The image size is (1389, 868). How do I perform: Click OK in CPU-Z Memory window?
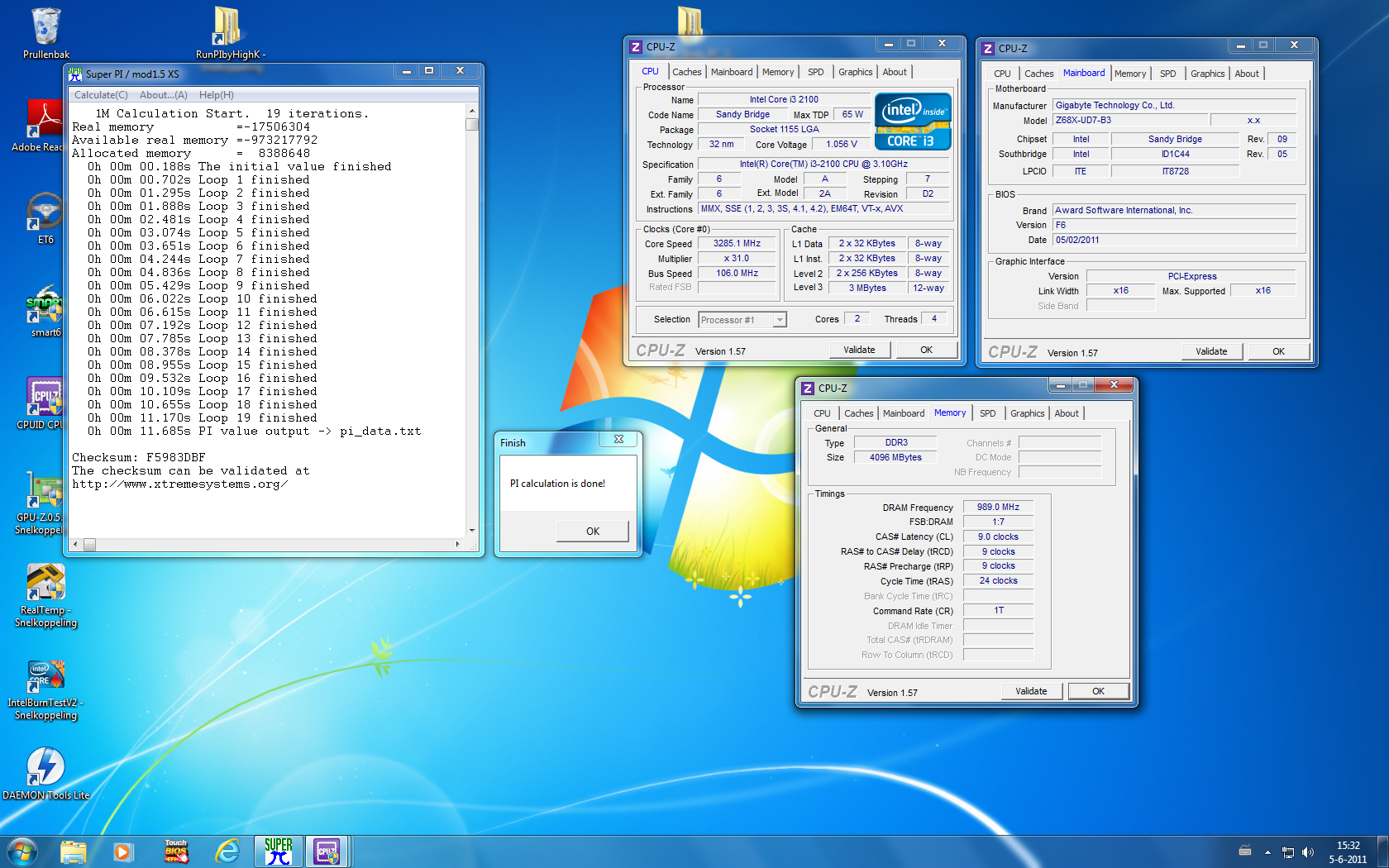(x=1099, y=691)
